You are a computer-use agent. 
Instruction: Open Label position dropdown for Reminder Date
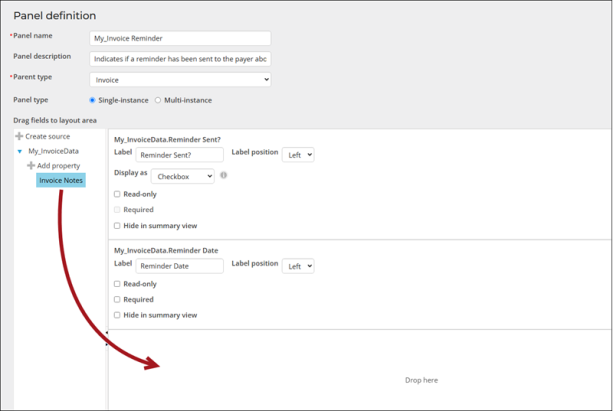[299, 266]
